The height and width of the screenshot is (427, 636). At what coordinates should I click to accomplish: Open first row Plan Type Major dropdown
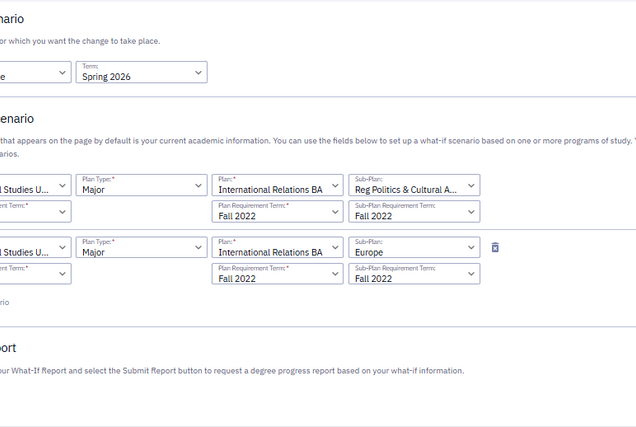pyautogui.click(x=142, y=185)
